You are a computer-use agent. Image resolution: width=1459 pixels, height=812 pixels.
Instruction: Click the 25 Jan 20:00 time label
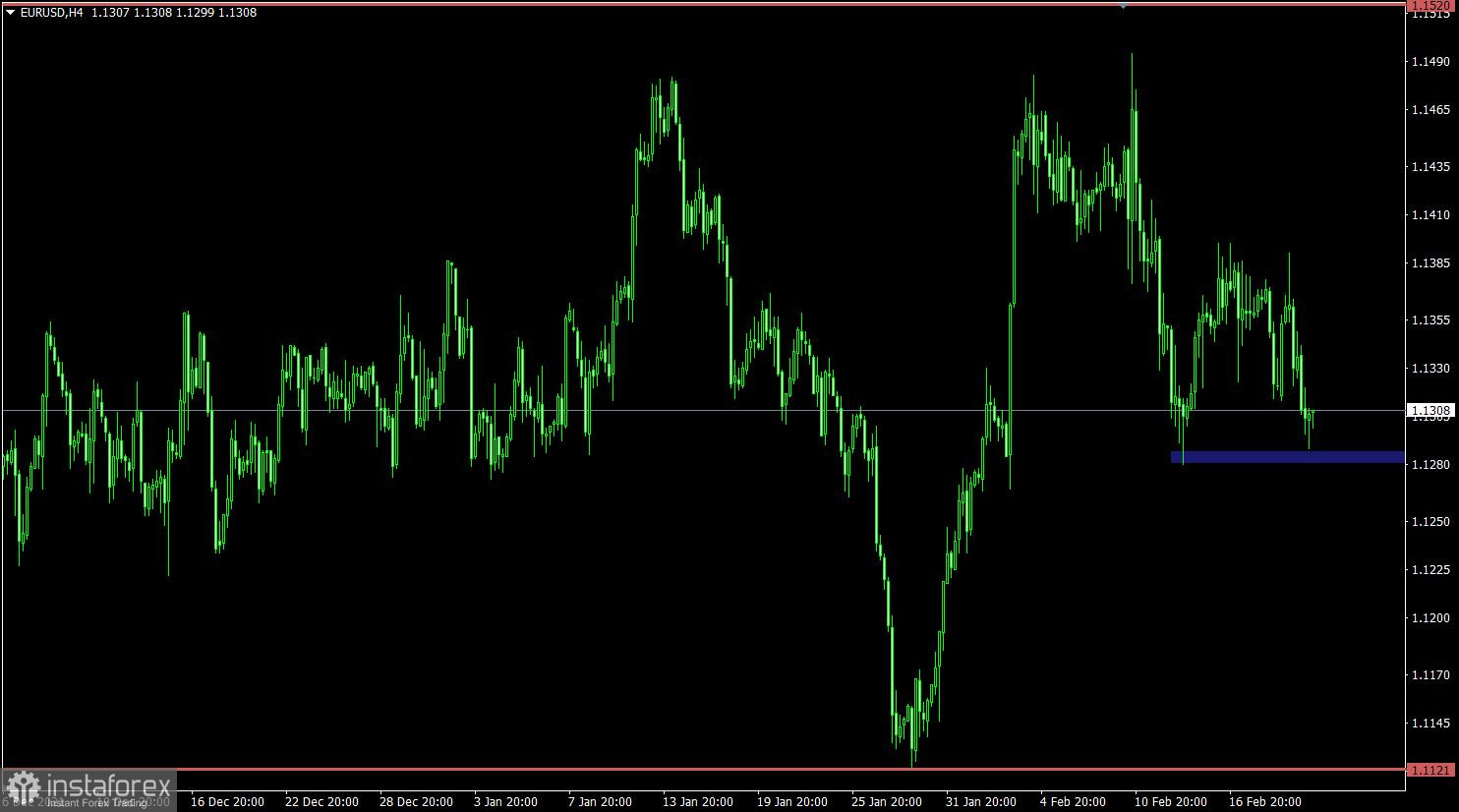pos(887,801)
